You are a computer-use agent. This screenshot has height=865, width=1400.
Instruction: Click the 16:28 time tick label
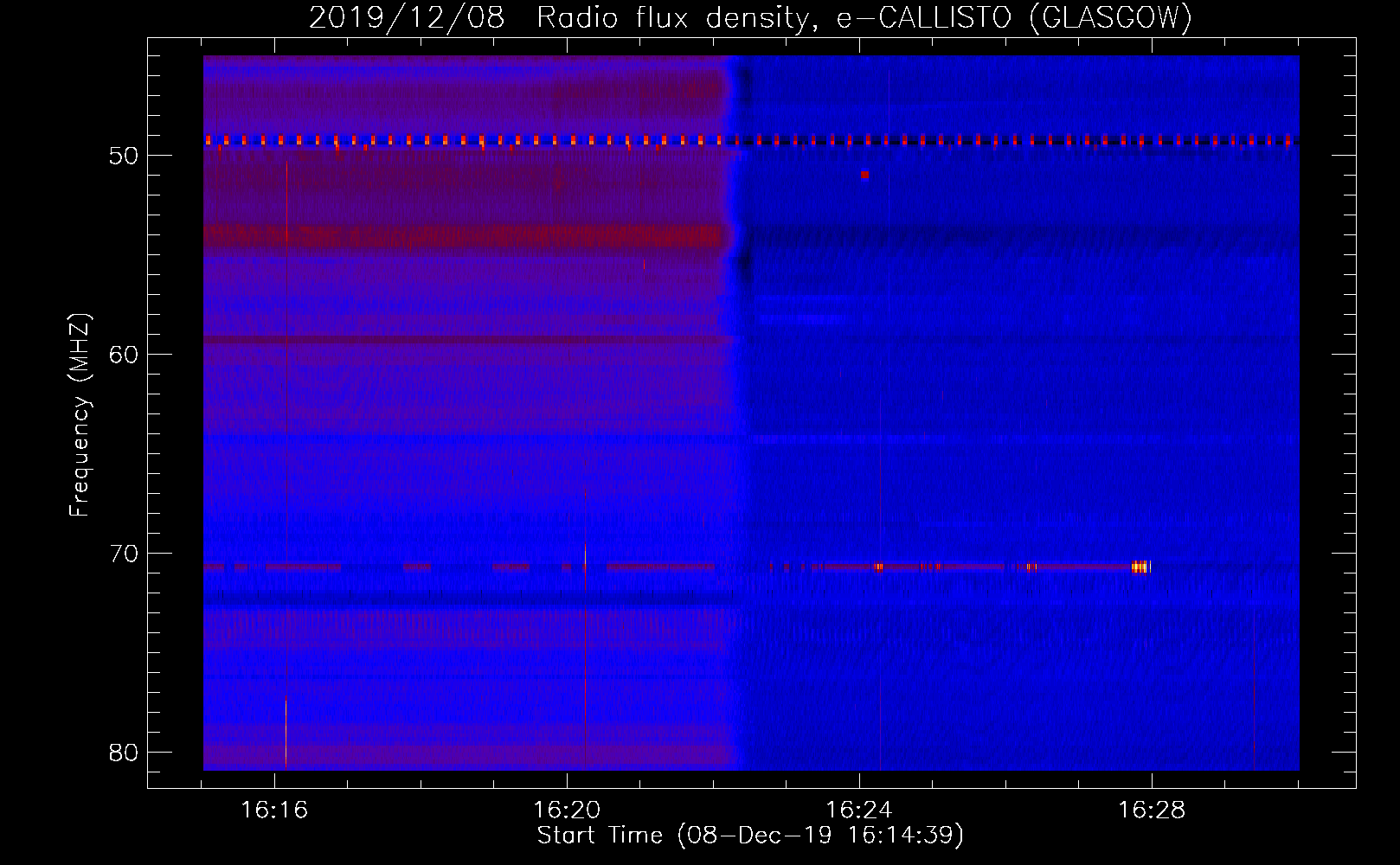1152,811
